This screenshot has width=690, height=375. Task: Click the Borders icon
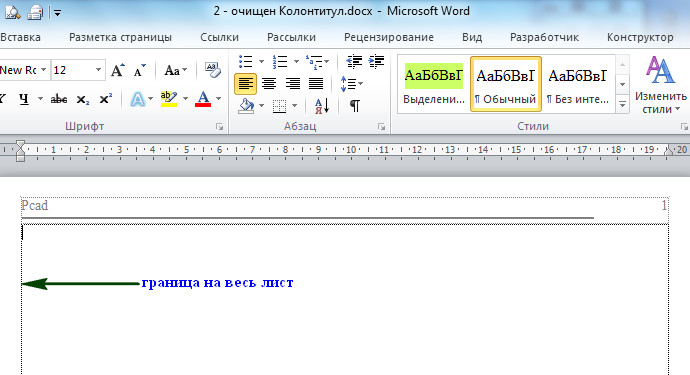point(279,106)
